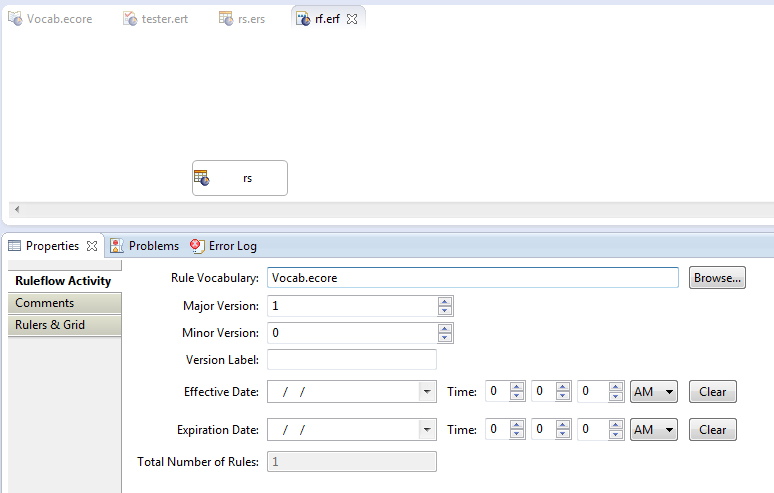The height and width of the screenshot is (493, 774).
Task: Click the Total Number of Rules field
Action: pyautogui.click(x=352, y=462)
